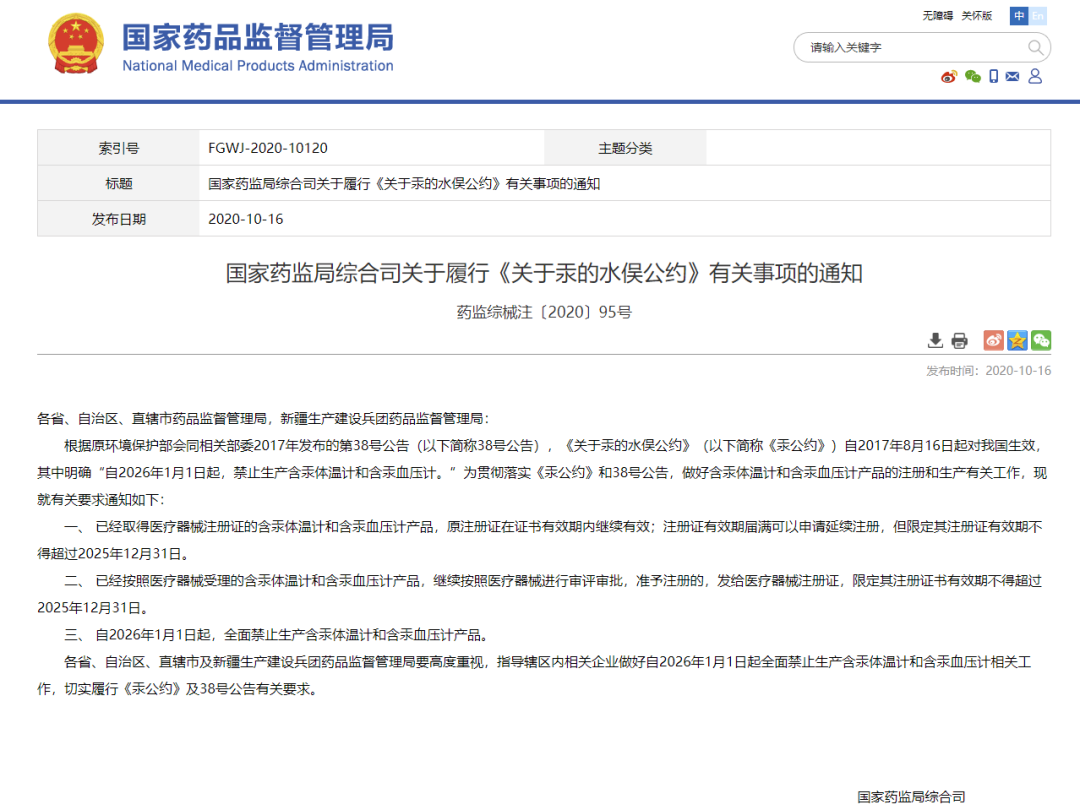The height and width of the screenshot is (810, 1080).
Task: Share article via green WeChat button
Action: (x=1041, y=341)
